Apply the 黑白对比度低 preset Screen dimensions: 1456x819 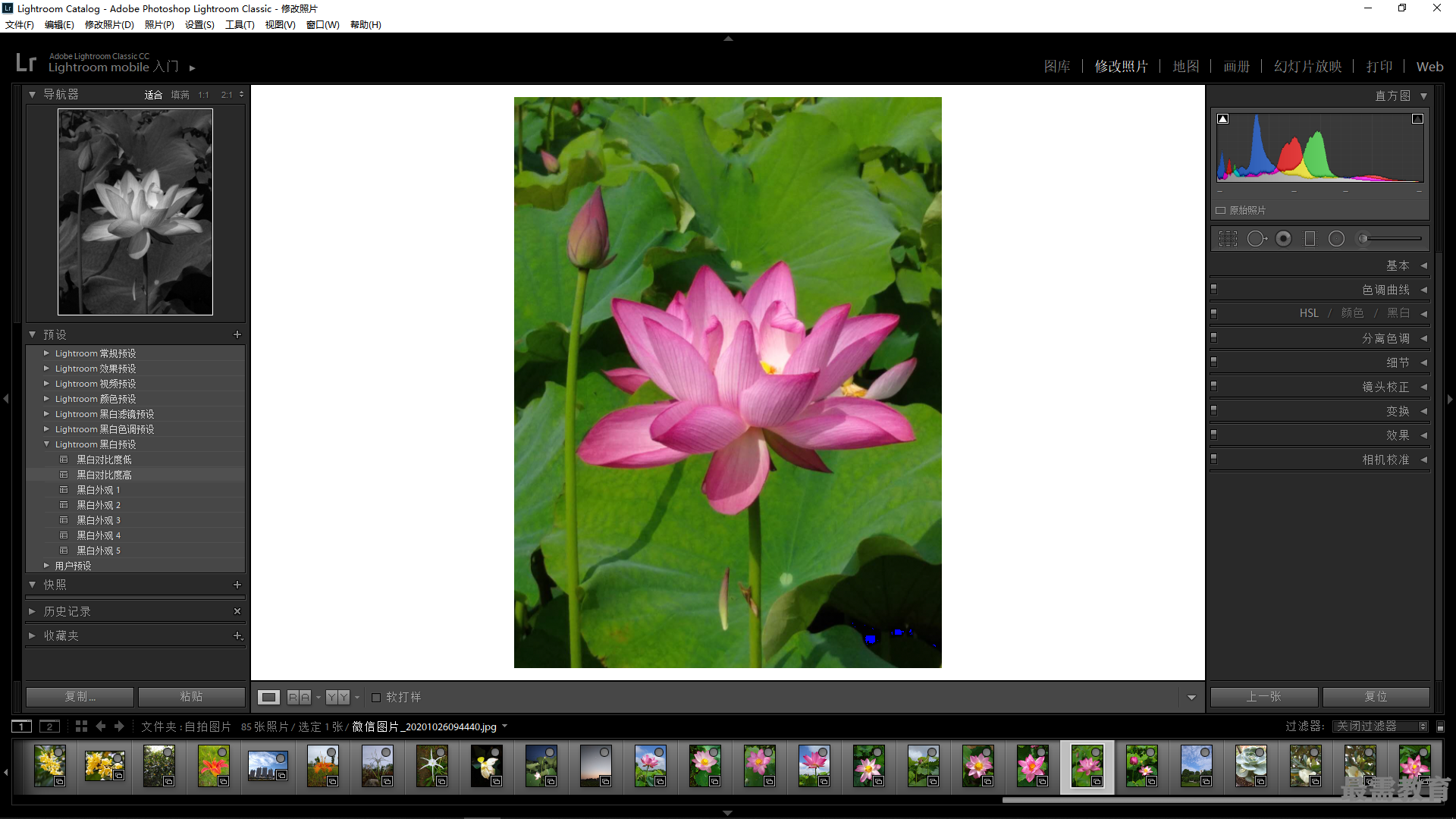click(x=104, y=460)
